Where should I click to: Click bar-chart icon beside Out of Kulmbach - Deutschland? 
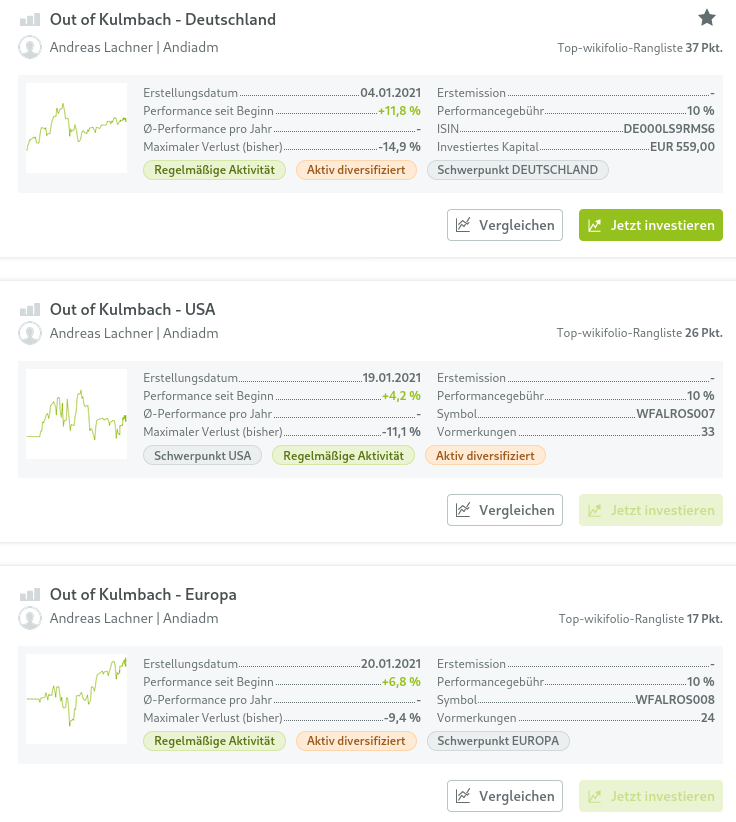[30, 20]
